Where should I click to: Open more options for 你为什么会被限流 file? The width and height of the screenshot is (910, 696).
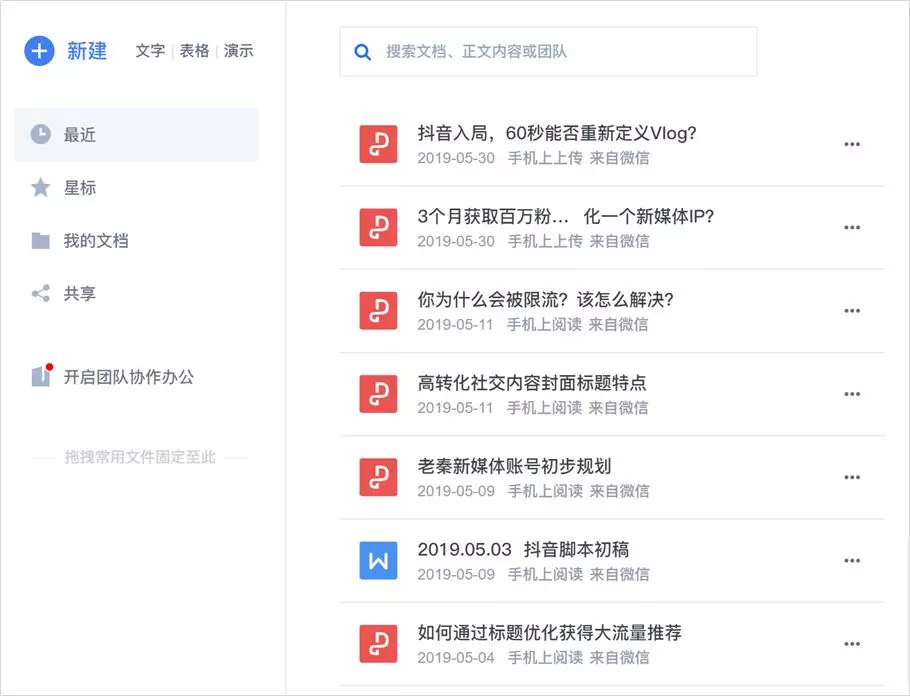(x=852, y=311)
